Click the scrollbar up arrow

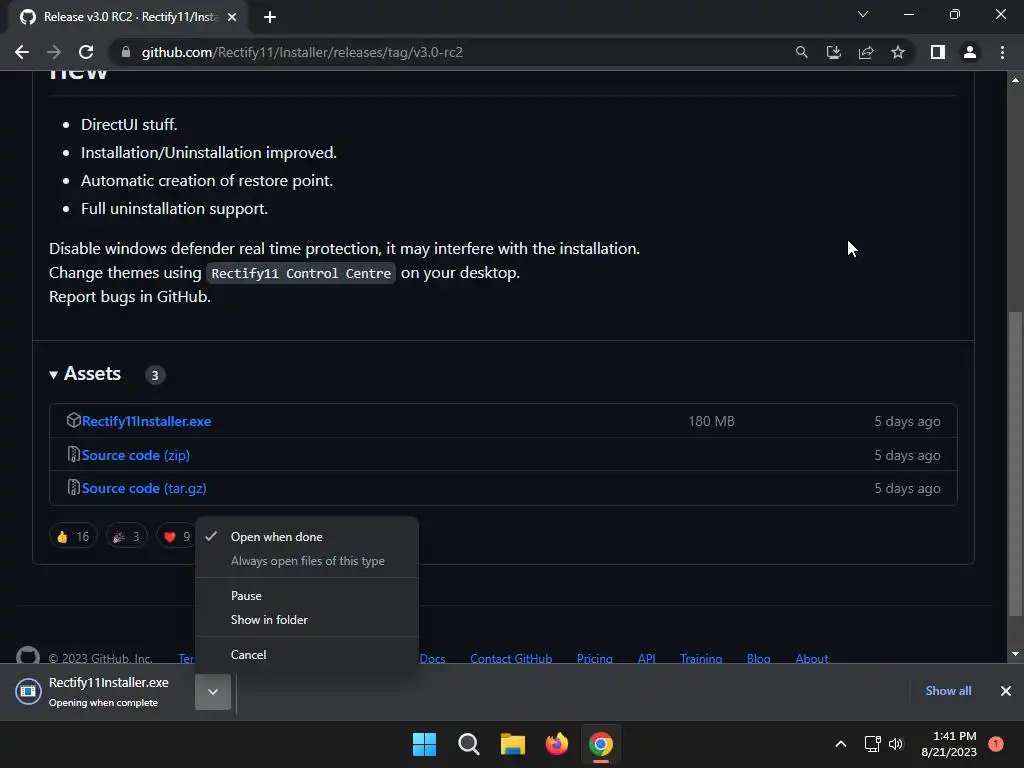(1015, 80)
